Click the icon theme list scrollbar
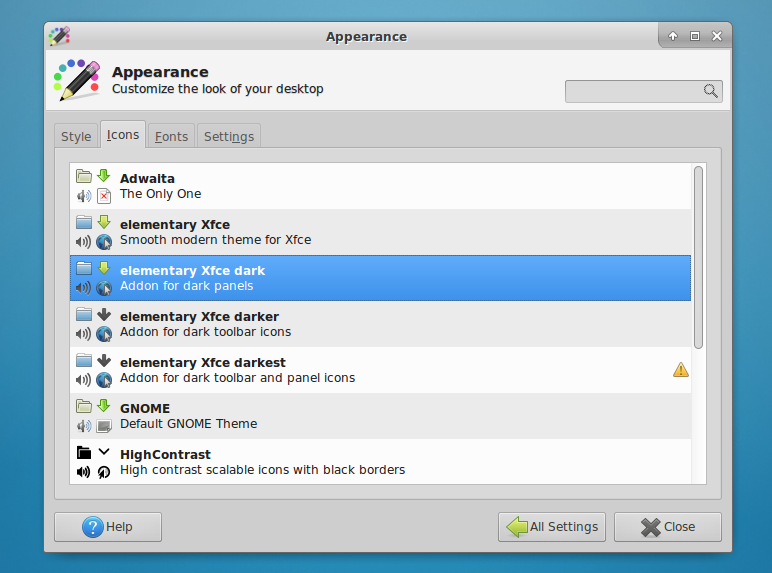 pyautogui.click(x=698, y=257)
